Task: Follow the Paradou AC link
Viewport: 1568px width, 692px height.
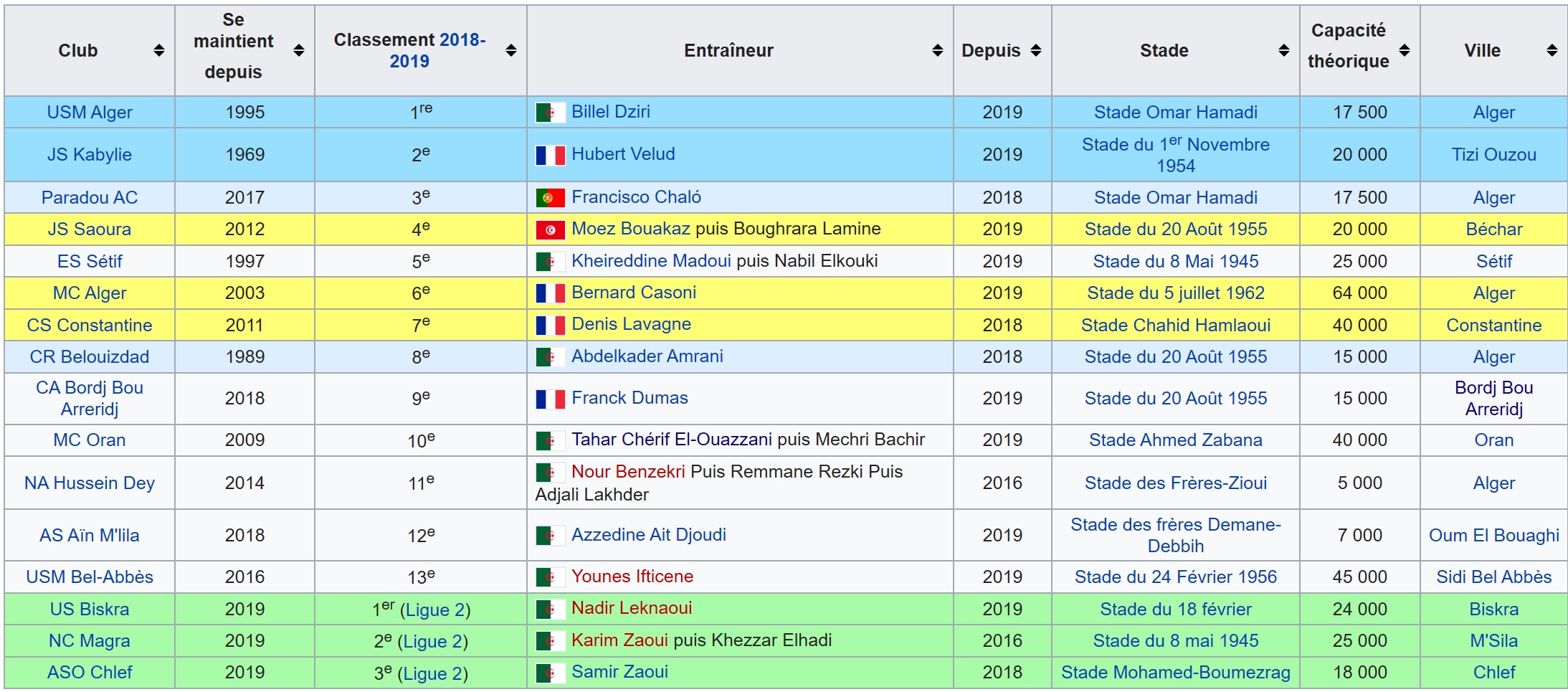Action: coord(90,198)
